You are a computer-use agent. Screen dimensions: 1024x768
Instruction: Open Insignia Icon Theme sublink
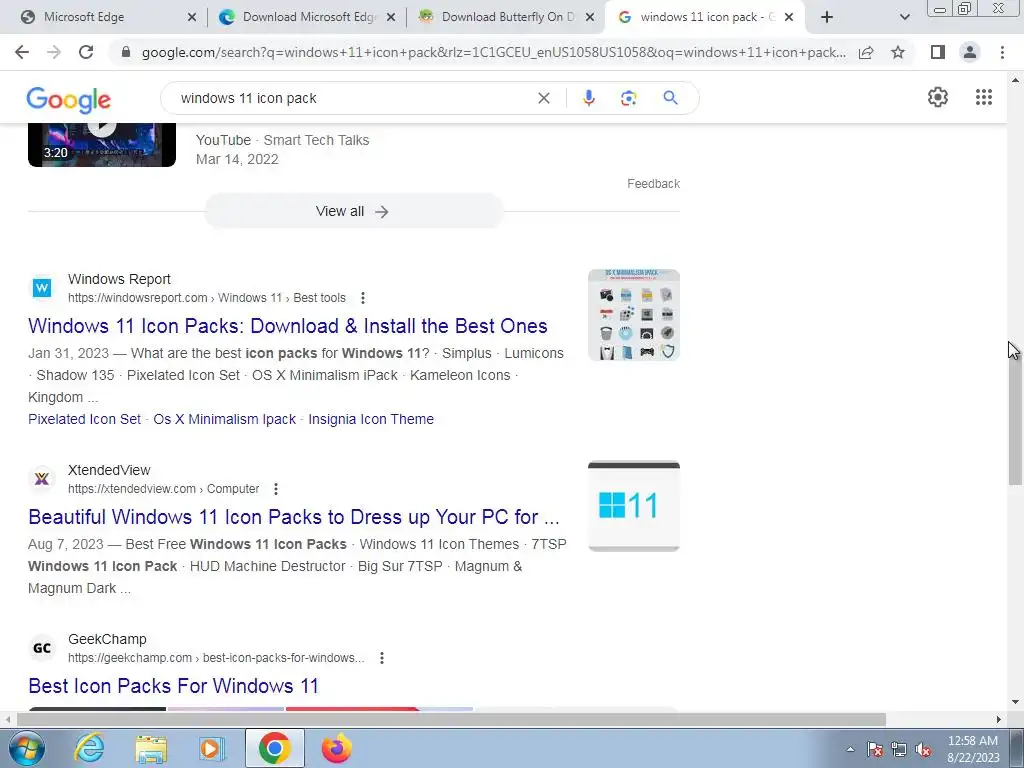coord(371,419)
